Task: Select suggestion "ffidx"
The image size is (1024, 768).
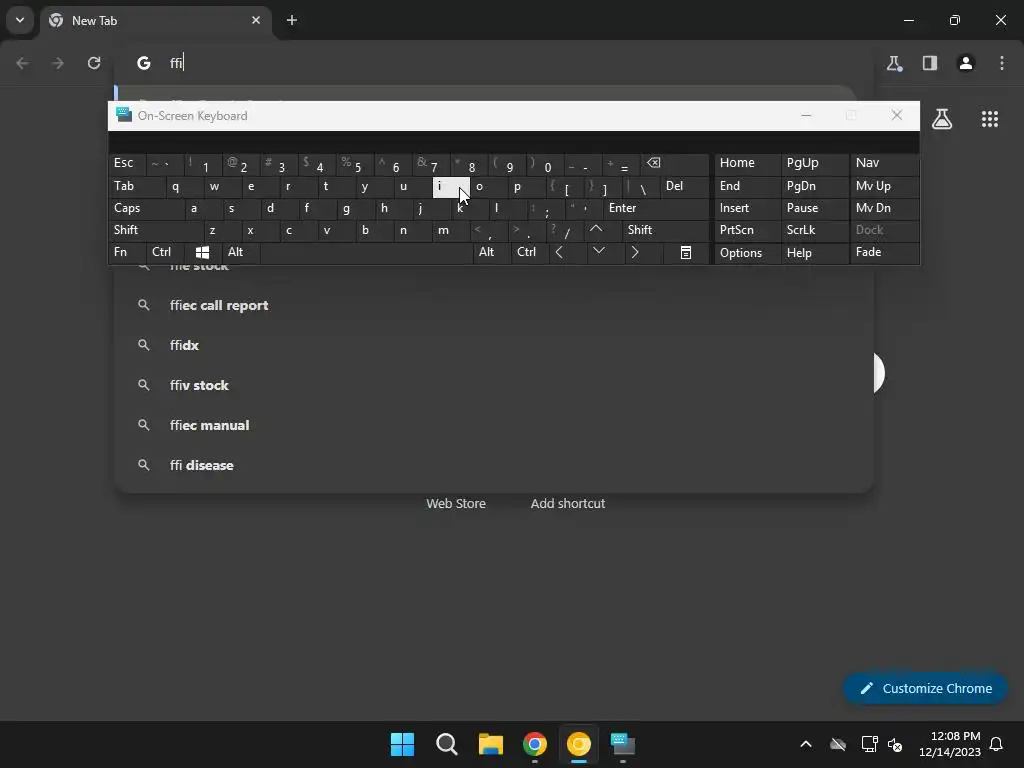Action: [x=494, y=345]
